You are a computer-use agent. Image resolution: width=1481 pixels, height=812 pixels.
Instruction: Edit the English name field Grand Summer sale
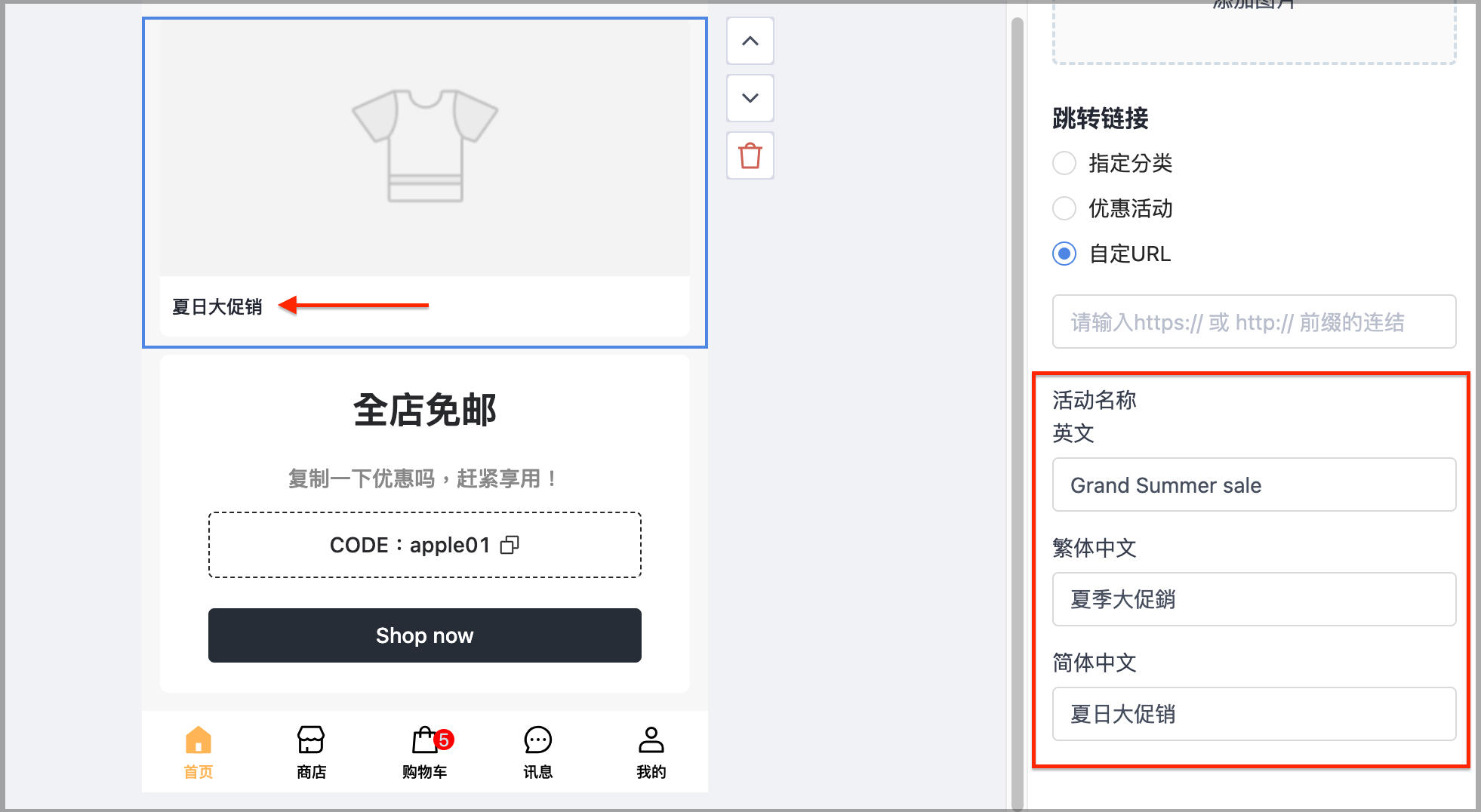click(1254, 484)
